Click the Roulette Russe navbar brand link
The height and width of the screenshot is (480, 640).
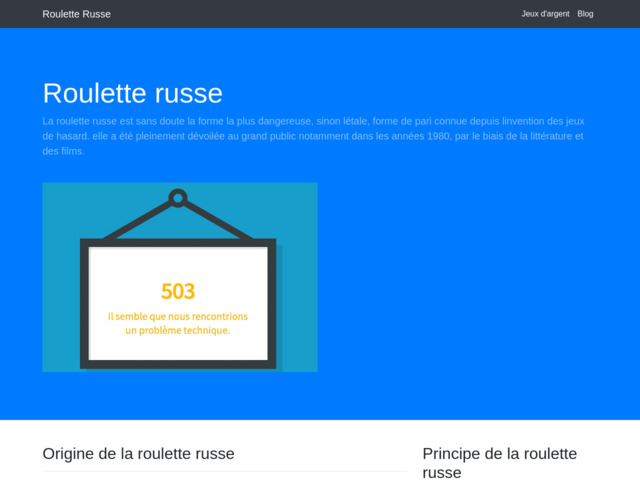77,14
